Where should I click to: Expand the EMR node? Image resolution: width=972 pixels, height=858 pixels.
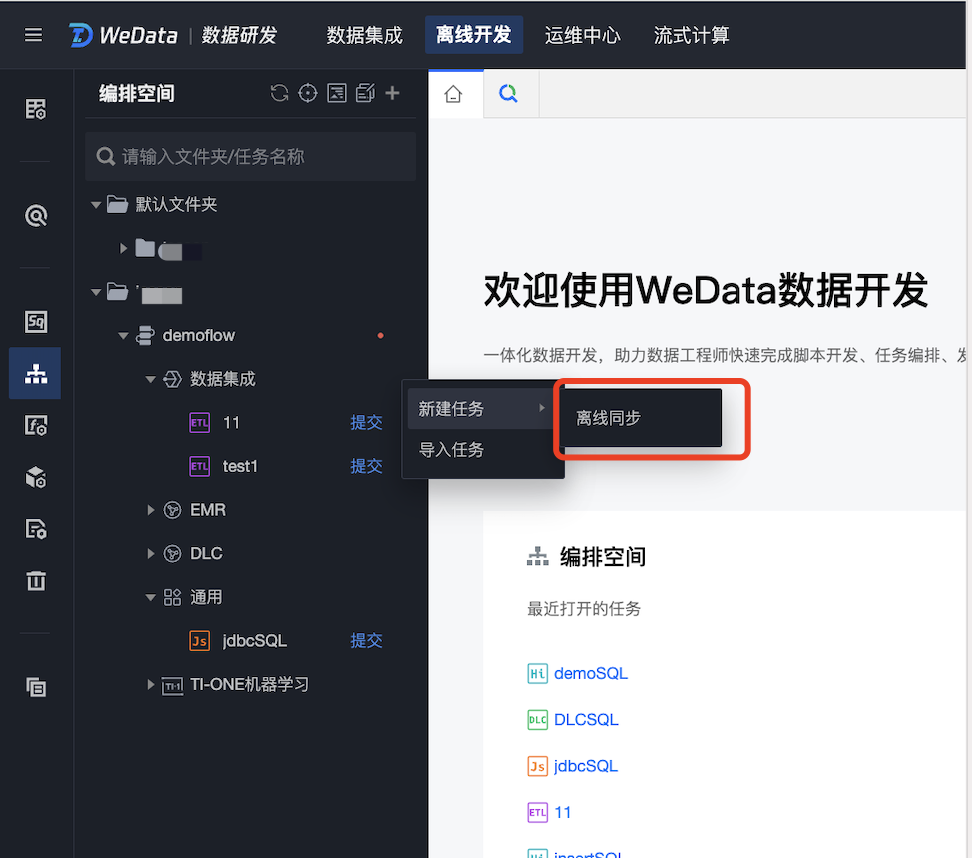click(x=151, y=510)
